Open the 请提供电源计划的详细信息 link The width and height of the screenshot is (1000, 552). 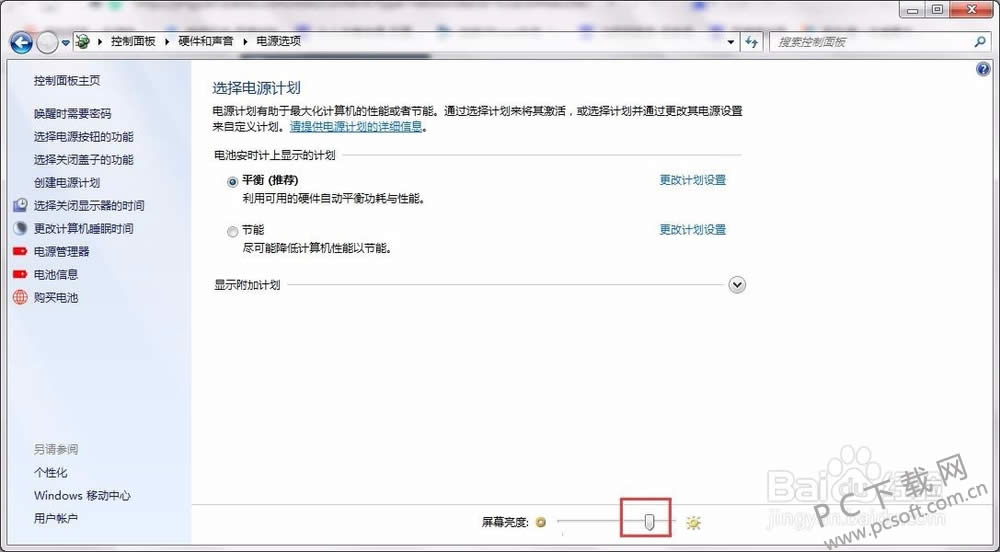(355, 127)
